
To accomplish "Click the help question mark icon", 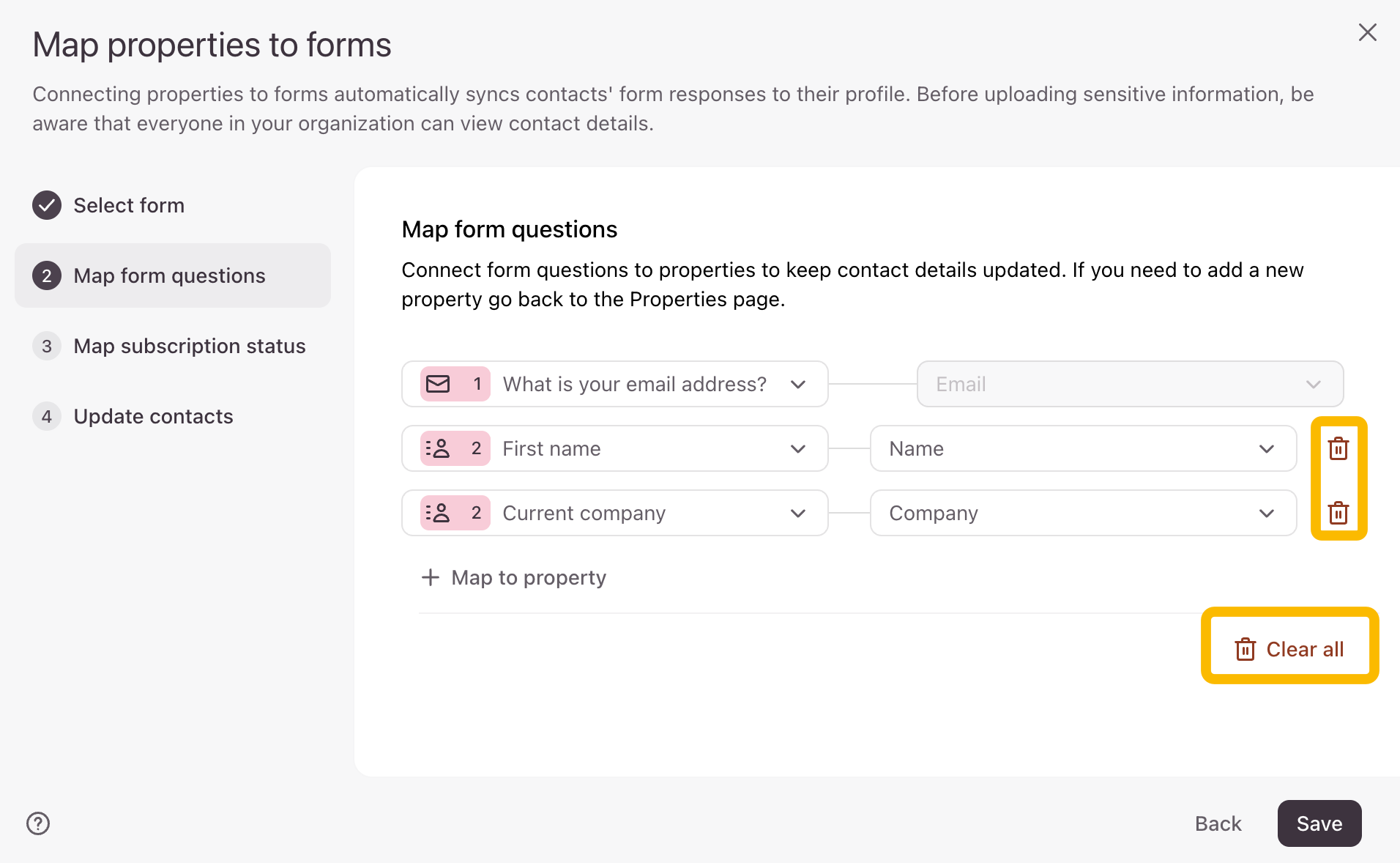I will click(38, 823).
